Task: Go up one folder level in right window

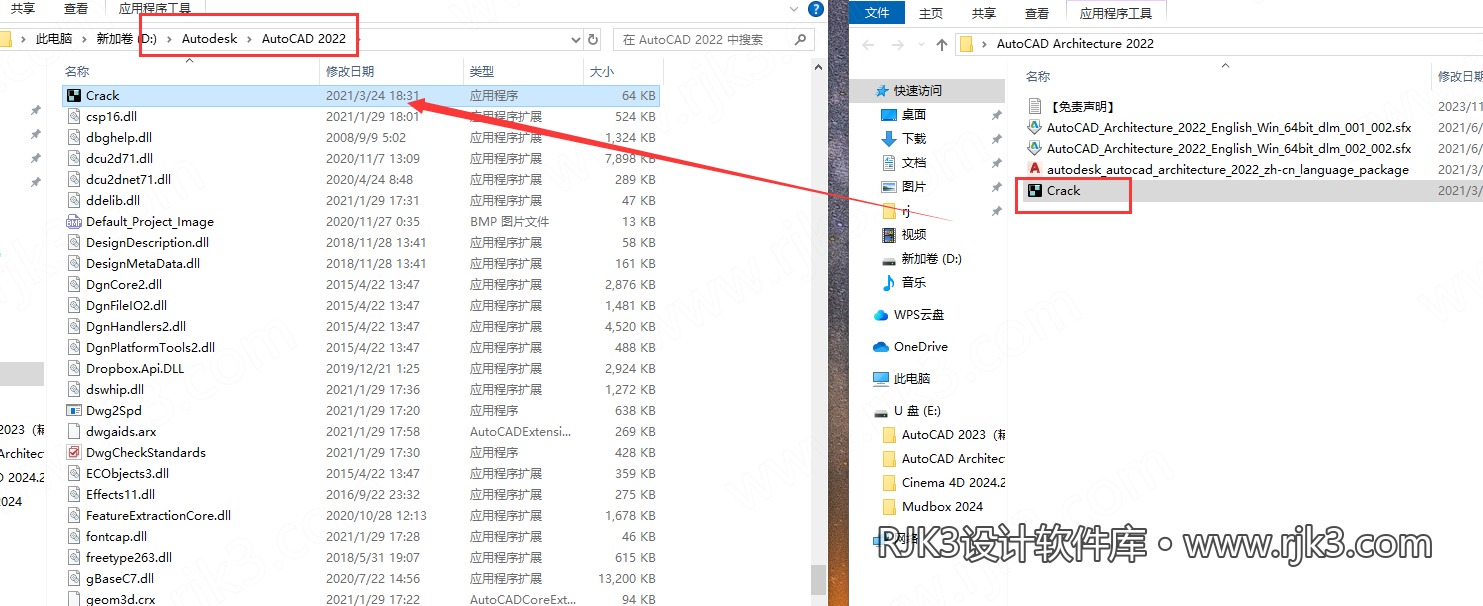Action: 941,44
